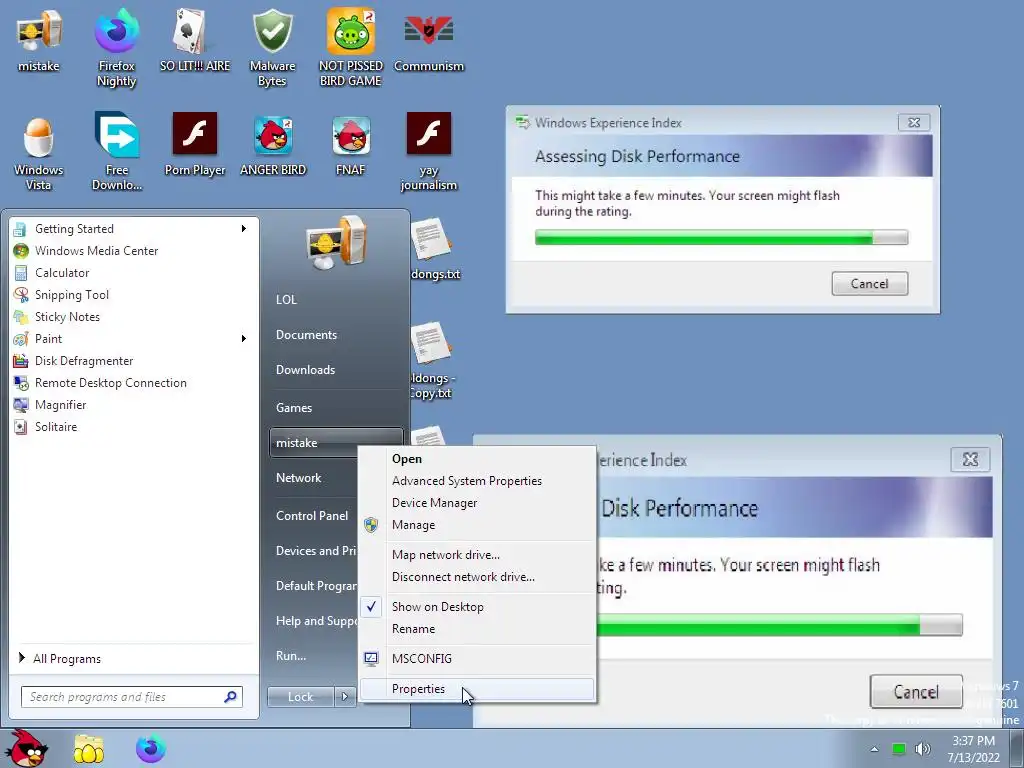Click the Angry Bird start button in taskbar
This screenshot has height=768, width=1024.
[x=26, y=748]
